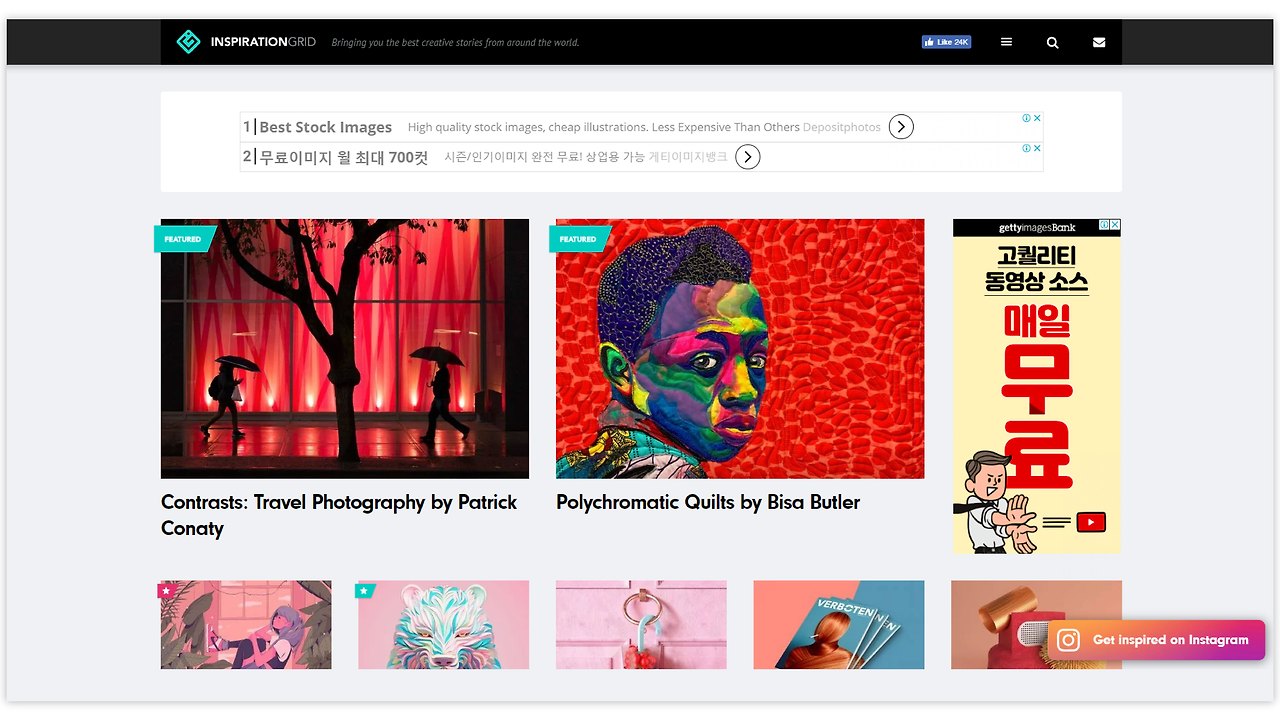Open Polychromatic Quilts by Bisa Butler article
This screenshot has width=1280, height=720.
pos(708,502)
